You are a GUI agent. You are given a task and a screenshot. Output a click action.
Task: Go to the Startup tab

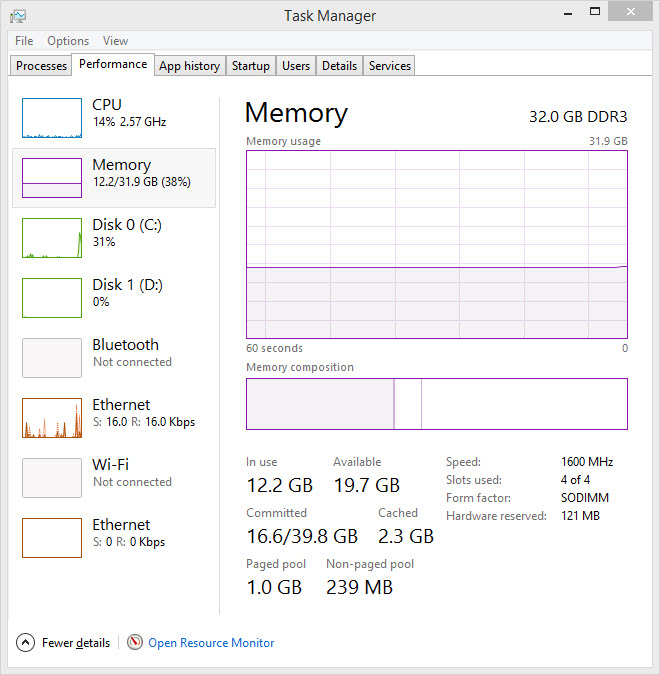click(250, 66)
